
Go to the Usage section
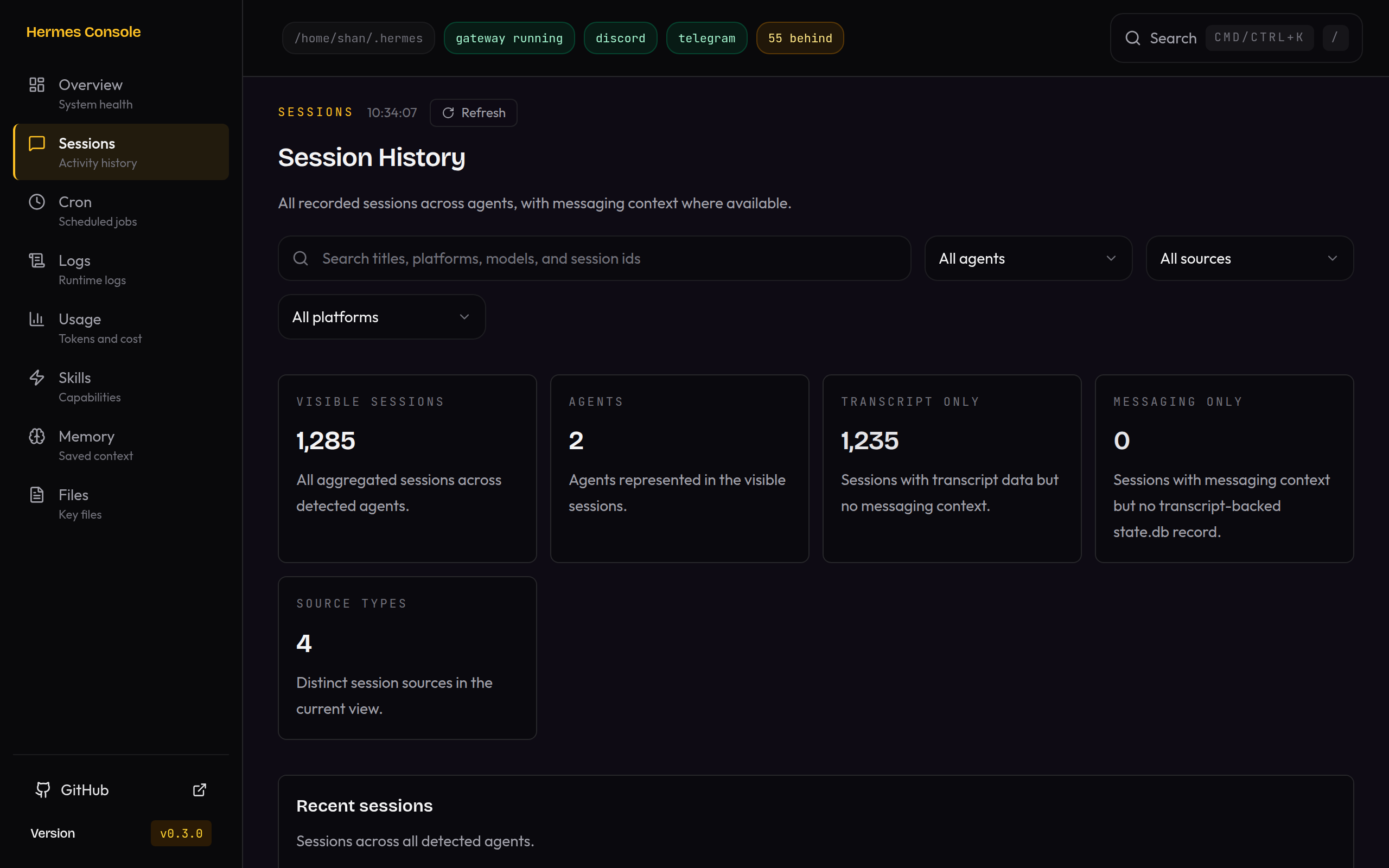[100, 328]
